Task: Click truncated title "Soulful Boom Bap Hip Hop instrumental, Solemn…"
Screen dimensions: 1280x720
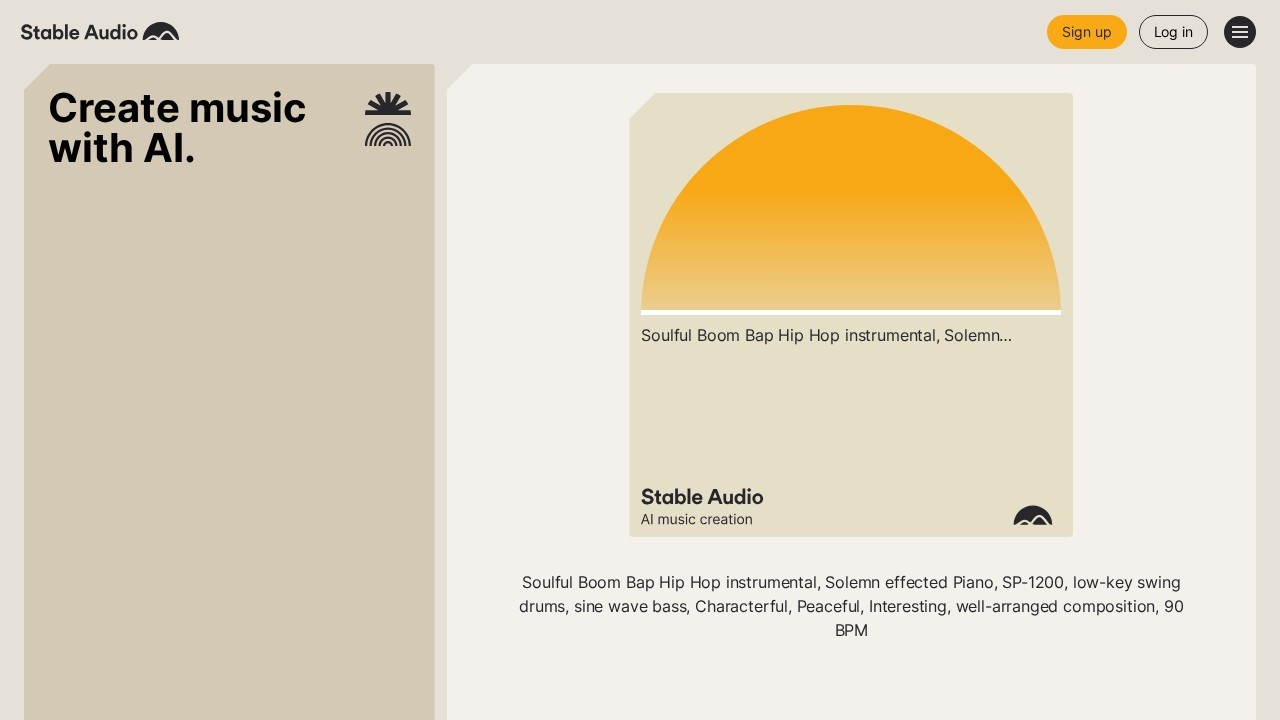Action: coord(826,336)
